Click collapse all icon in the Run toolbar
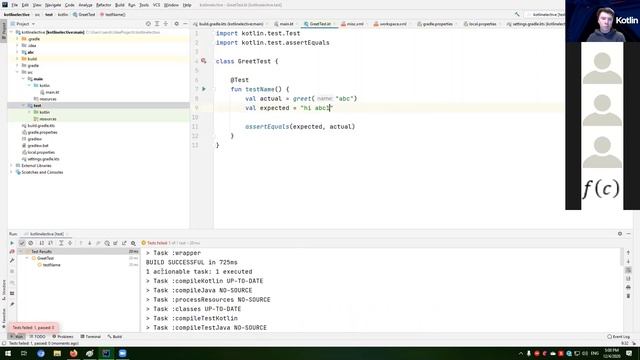This screenshot has height=360, width=640. coord(70,243)
